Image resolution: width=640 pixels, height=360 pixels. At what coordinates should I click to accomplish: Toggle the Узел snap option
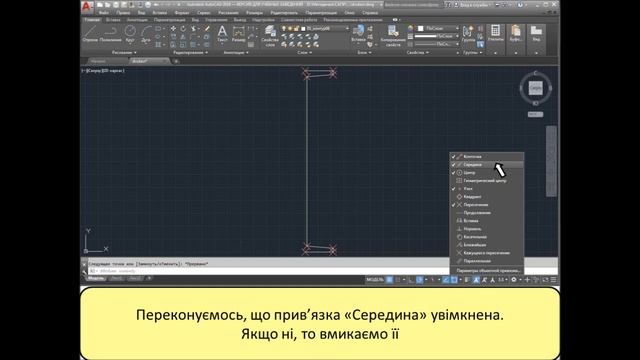click(487, 189)
